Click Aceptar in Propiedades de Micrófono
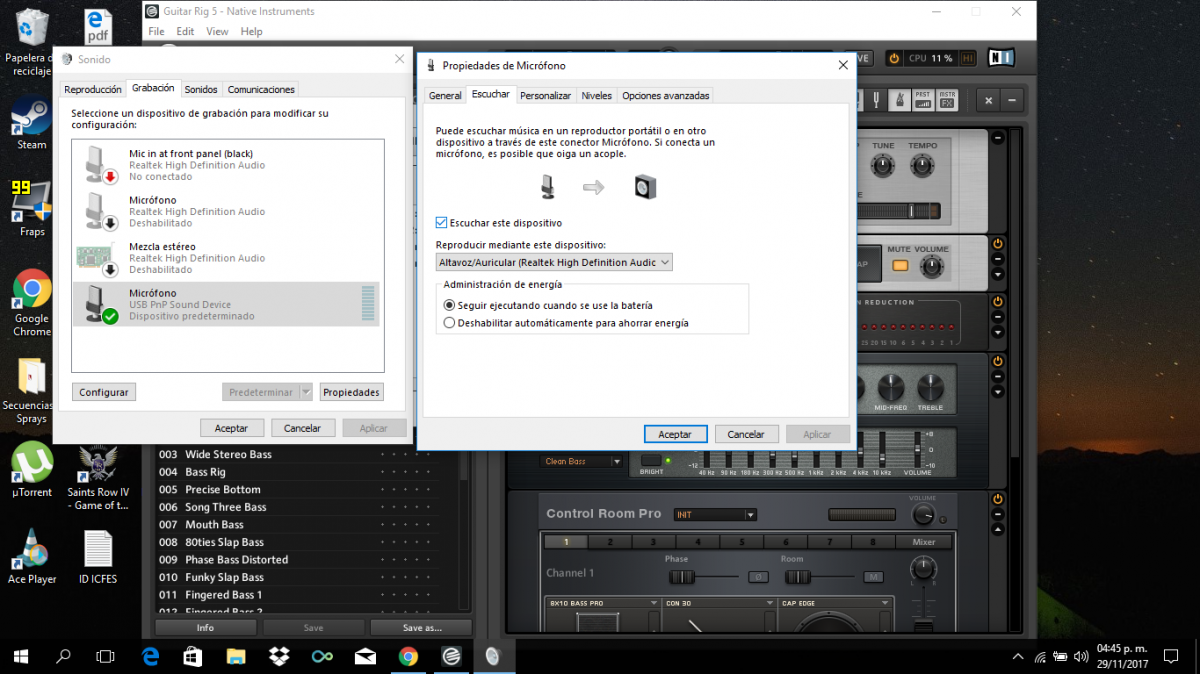The height and width of the screenshot is (674, 1200). pos(675,435)
